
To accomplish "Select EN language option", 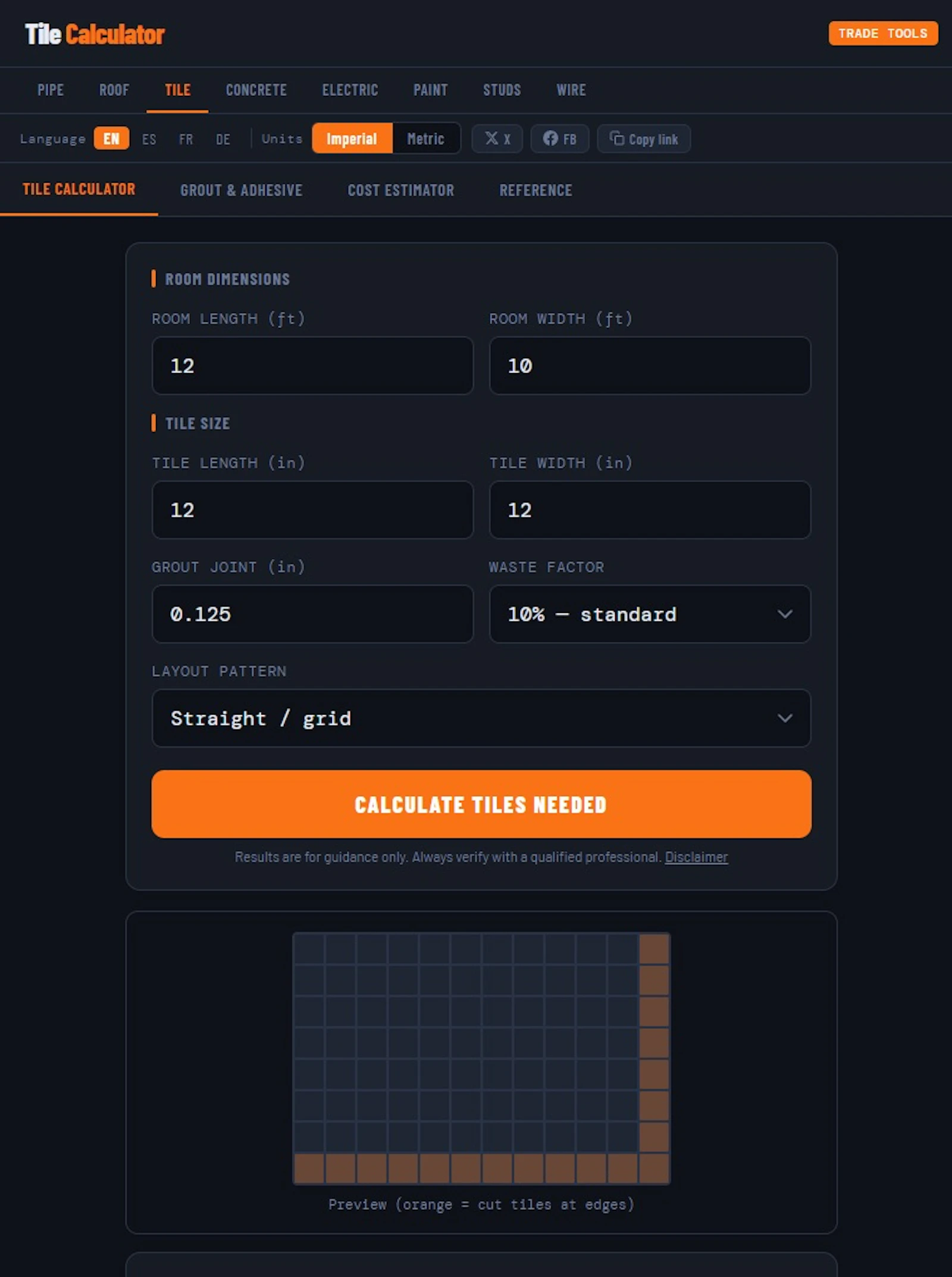I will click(111, 139).
